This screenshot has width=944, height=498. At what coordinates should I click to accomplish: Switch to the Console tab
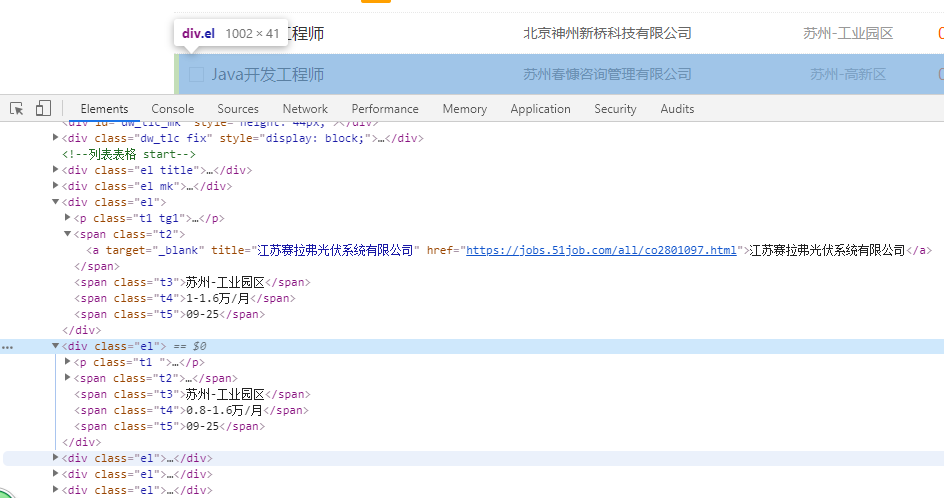click(173, 109)
